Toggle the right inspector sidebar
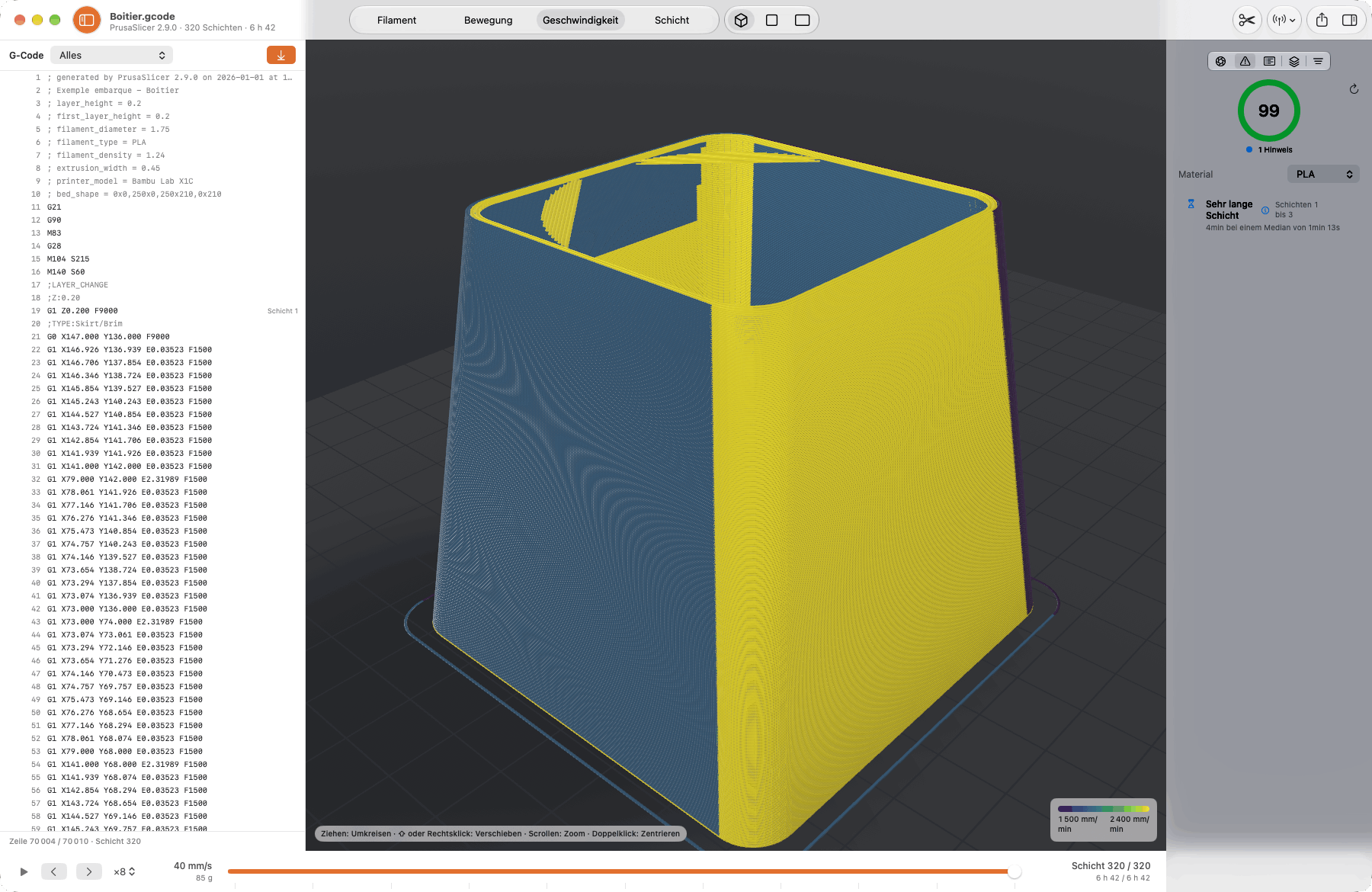Image resolution: width=1372 pixels, height=892 pixels. click(1349, 21)
